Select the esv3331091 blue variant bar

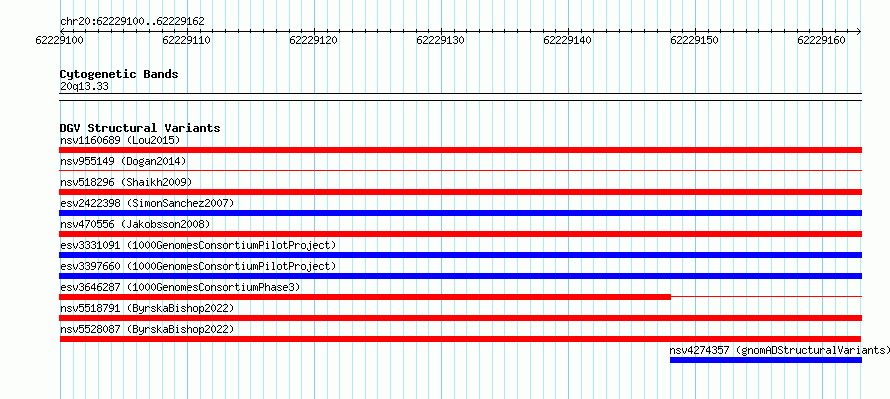(460, 255)
